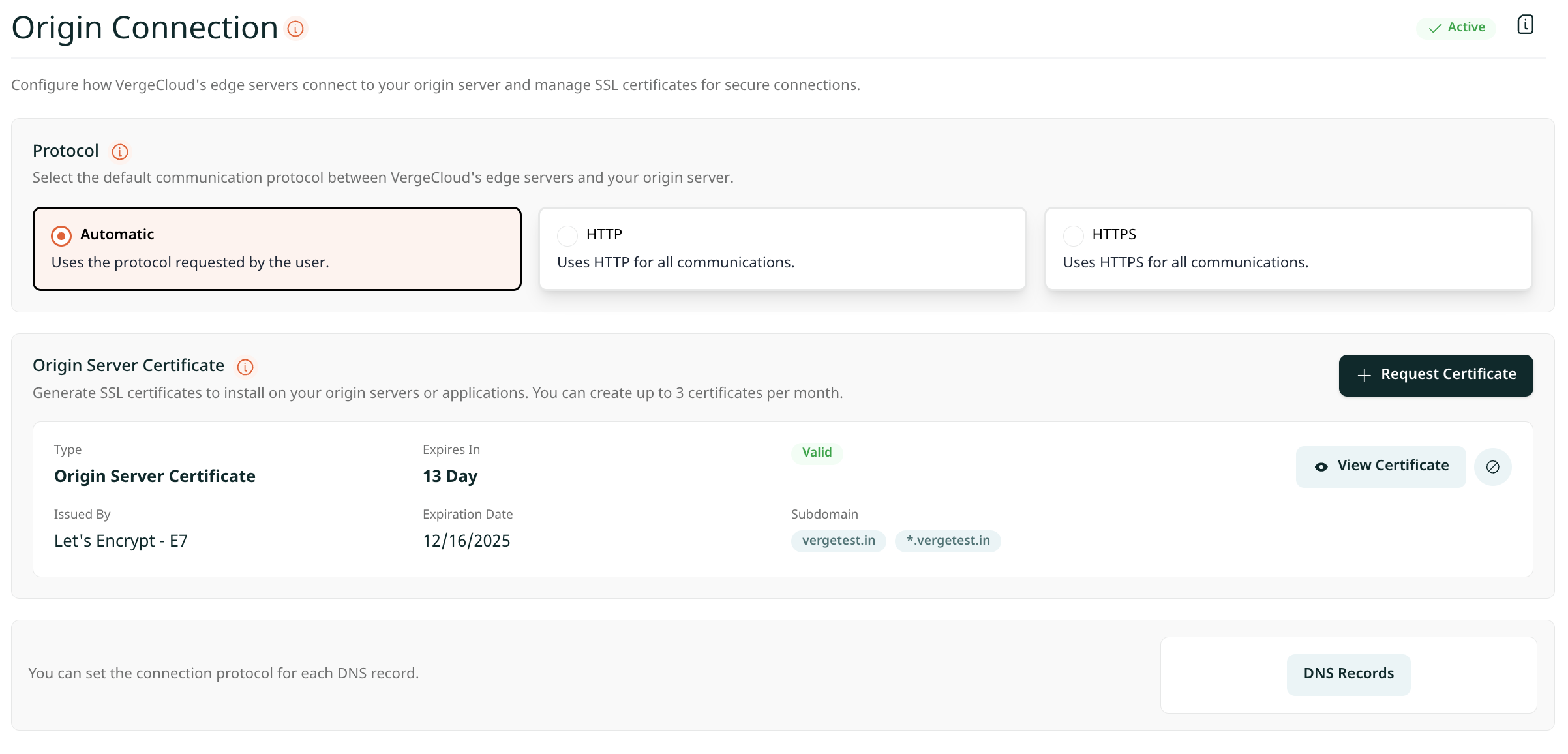This screenshot has width=1568, height=754.
Task: Click the revoke certificate circle-slash icon
Action: coord(1492,467)
